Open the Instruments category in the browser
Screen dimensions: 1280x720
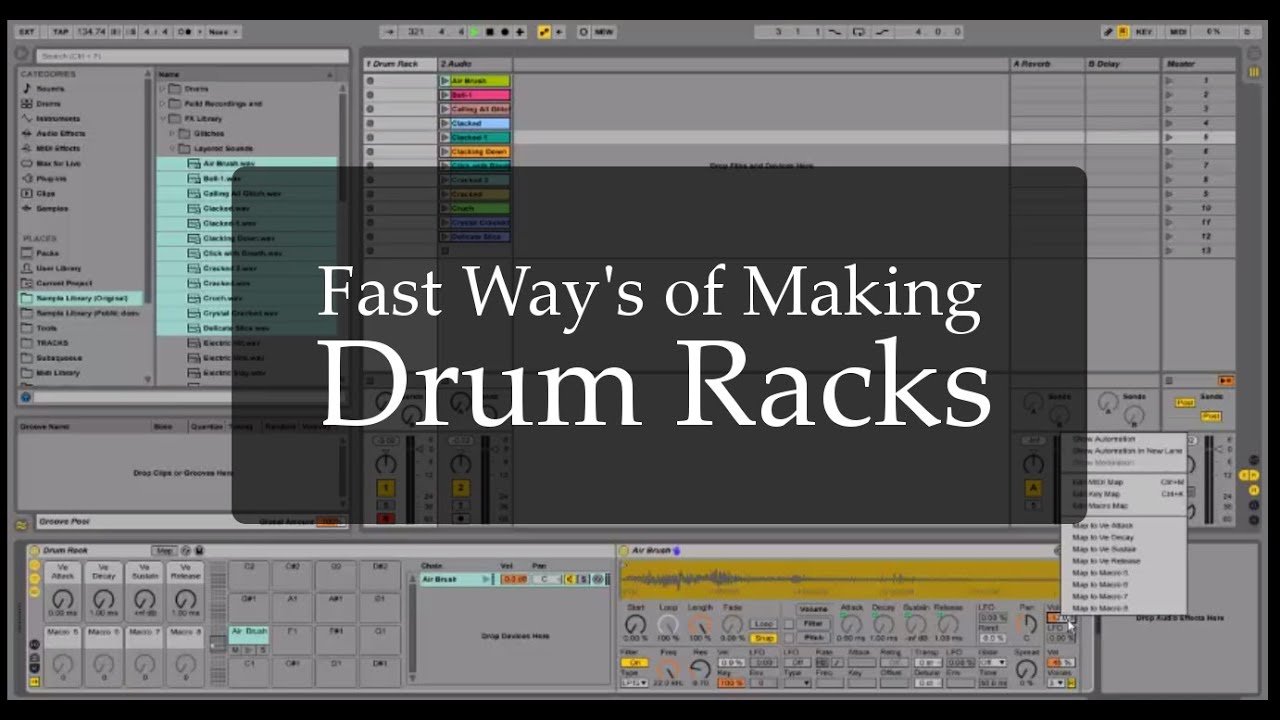tap(57, 118)
